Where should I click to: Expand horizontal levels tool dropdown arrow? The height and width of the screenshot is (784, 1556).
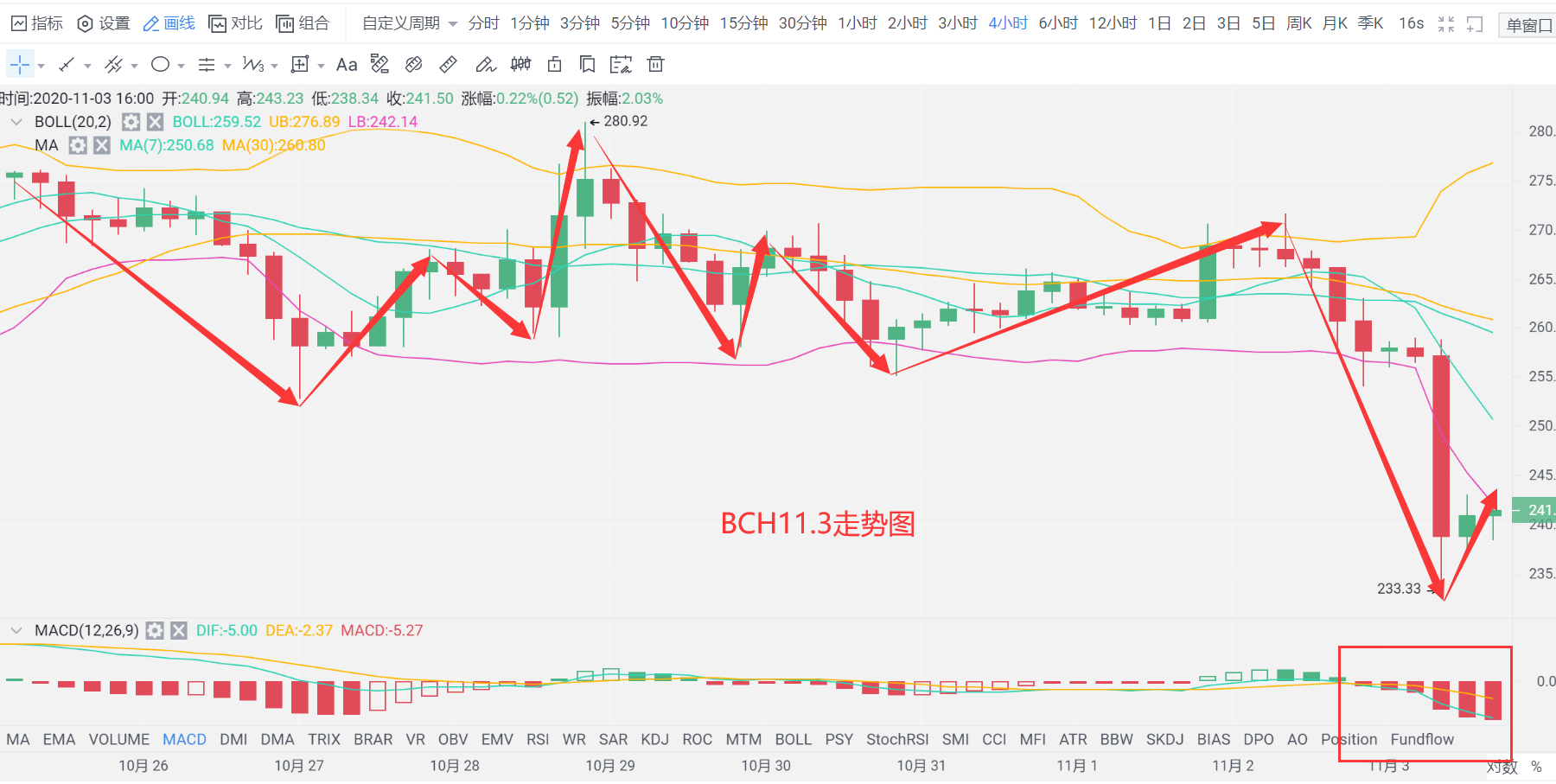click(x=227, y=66)
